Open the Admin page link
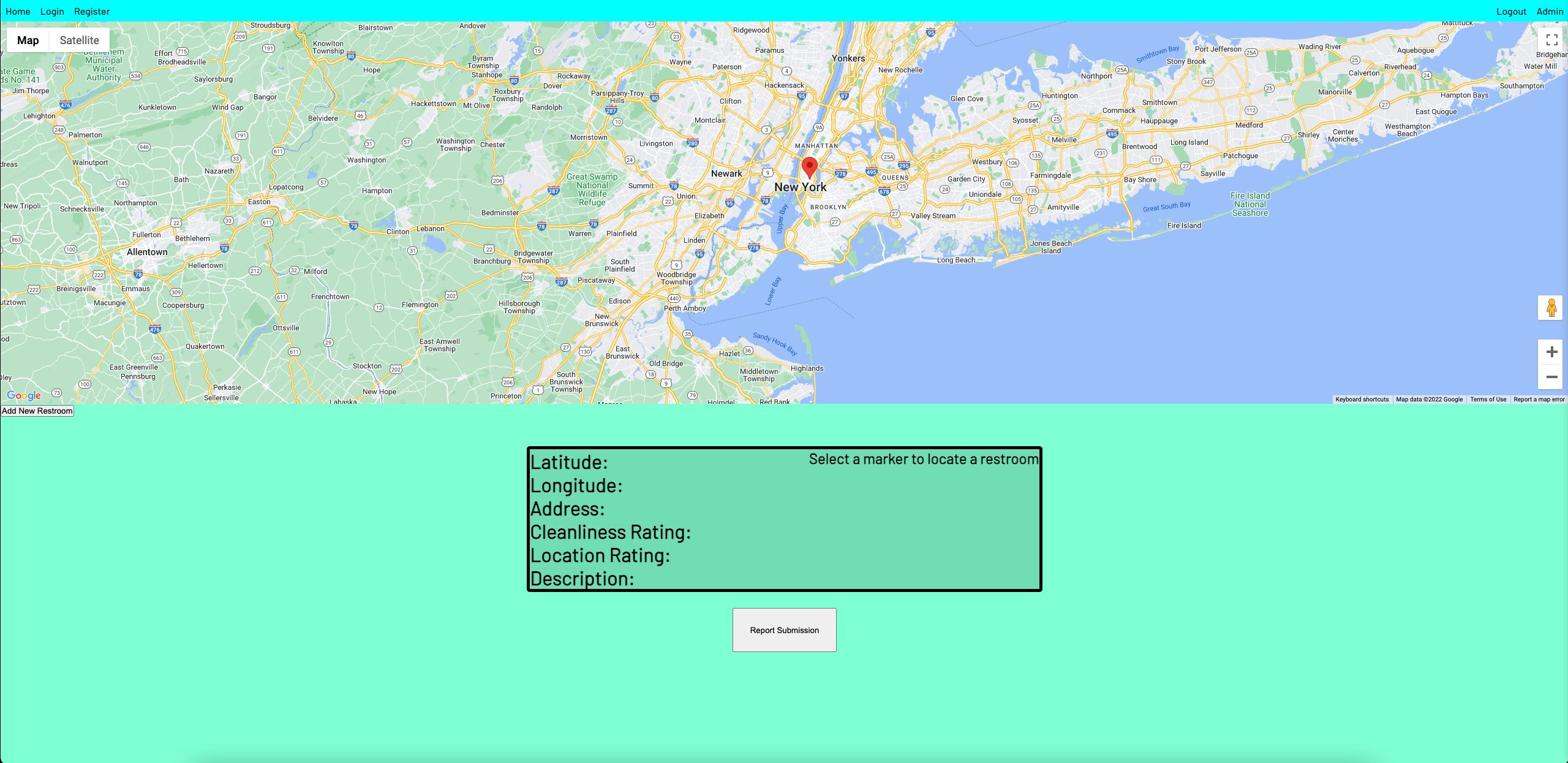The image size is (1568, 763). [1550, 12]
